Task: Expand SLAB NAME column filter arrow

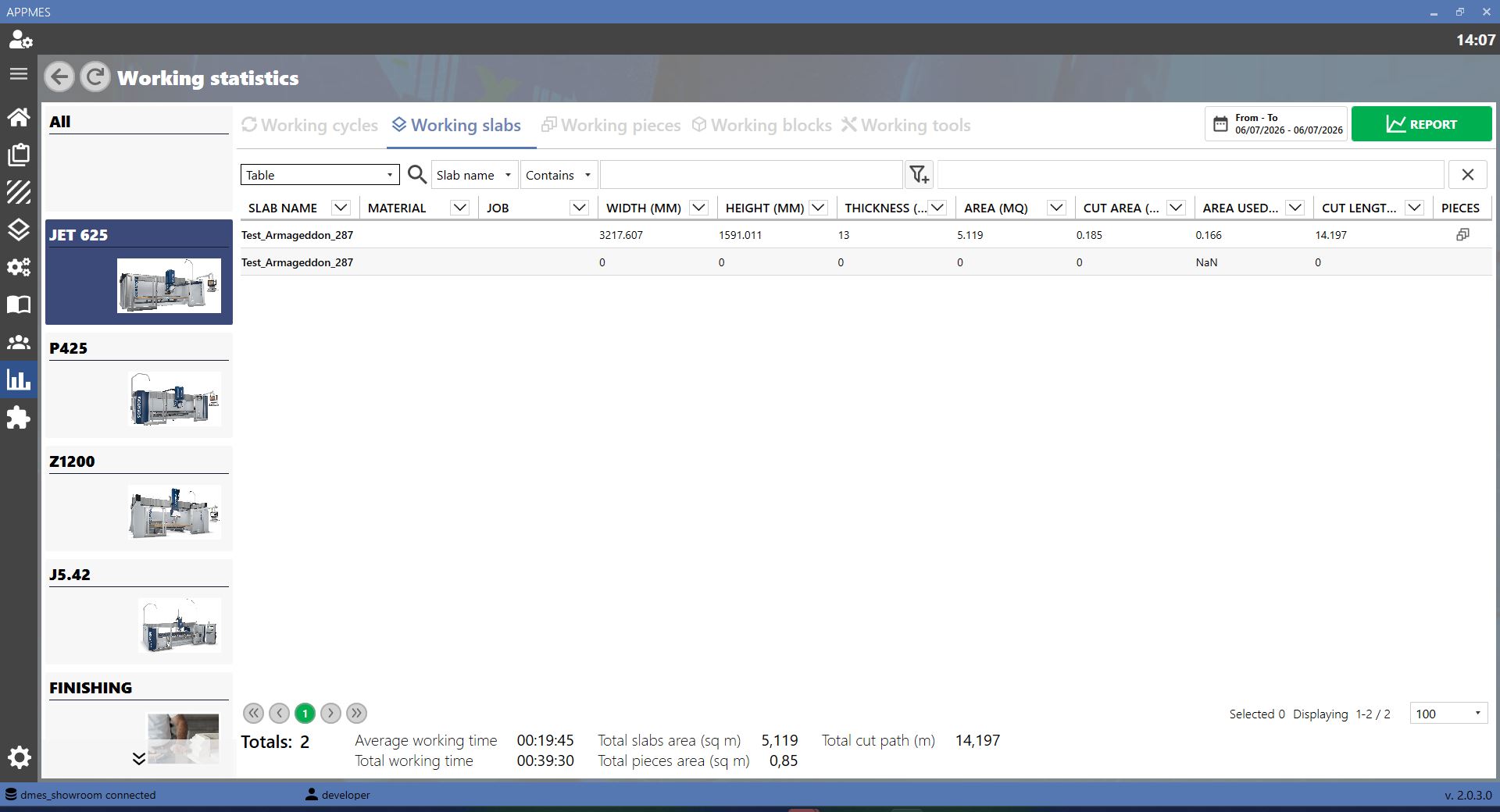Action: click(341, 208)
